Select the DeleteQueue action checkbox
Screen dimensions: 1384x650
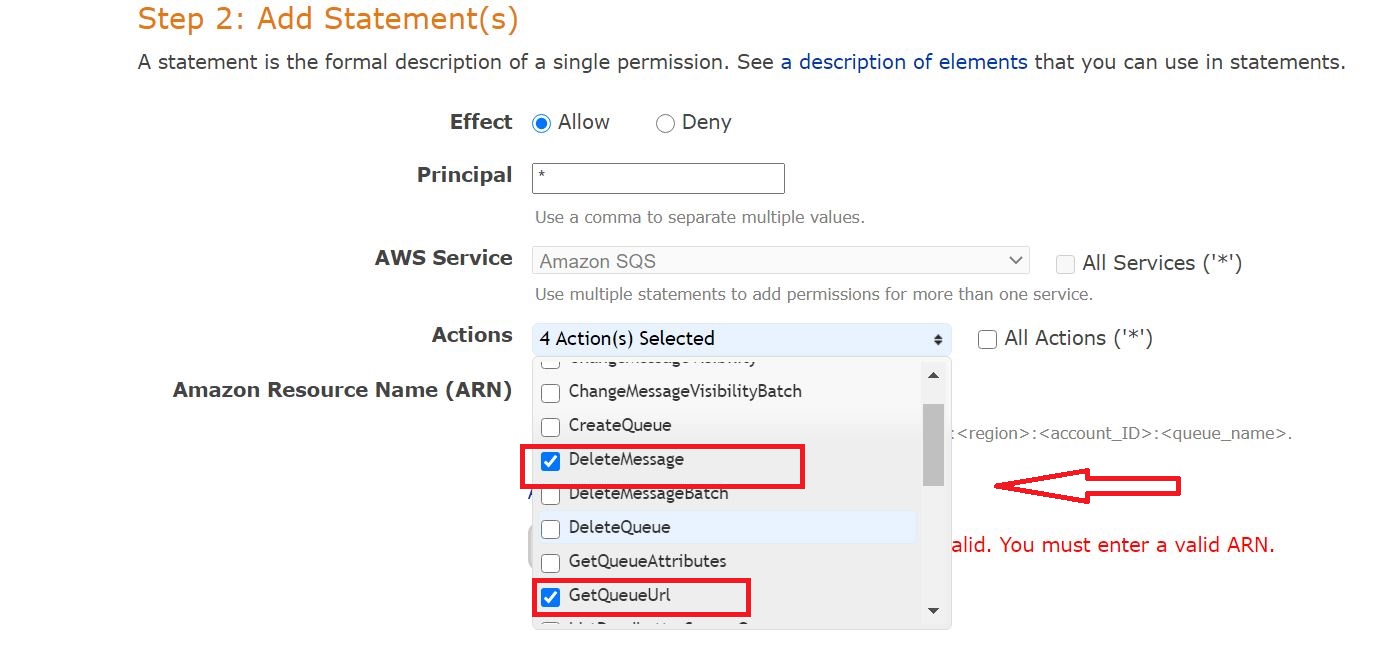[x=550, y=529]
